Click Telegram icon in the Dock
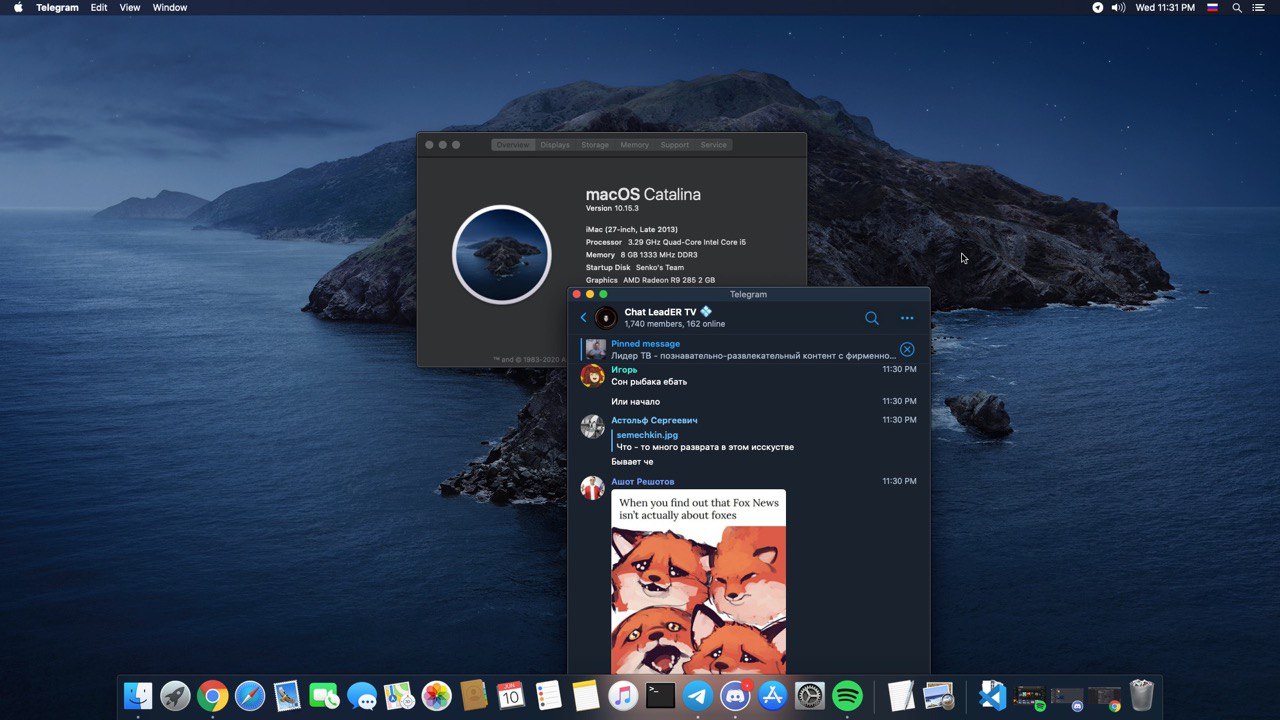 [x=698, y=695]
